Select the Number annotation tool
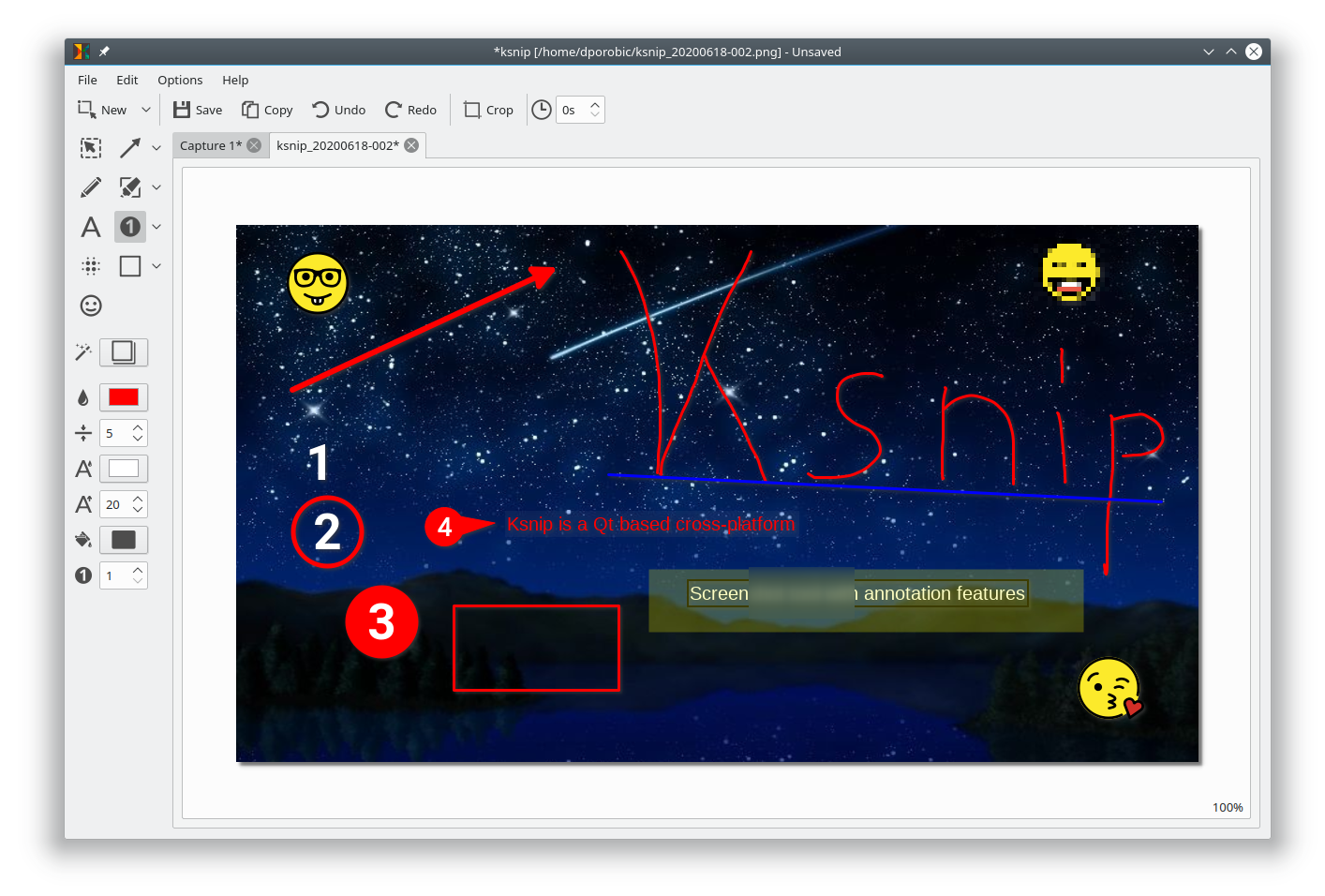 coord(130,227)
